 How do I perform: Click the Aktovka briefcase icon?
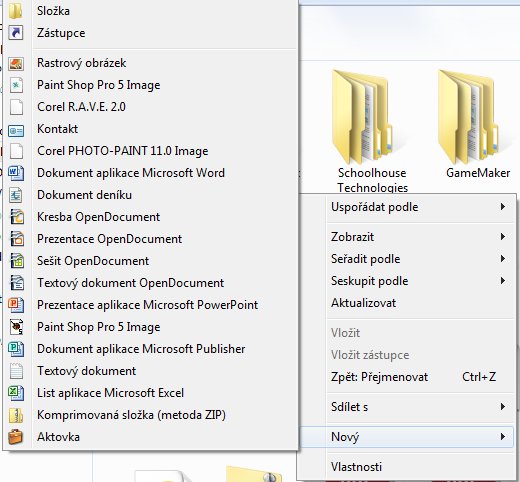(16, 437)
